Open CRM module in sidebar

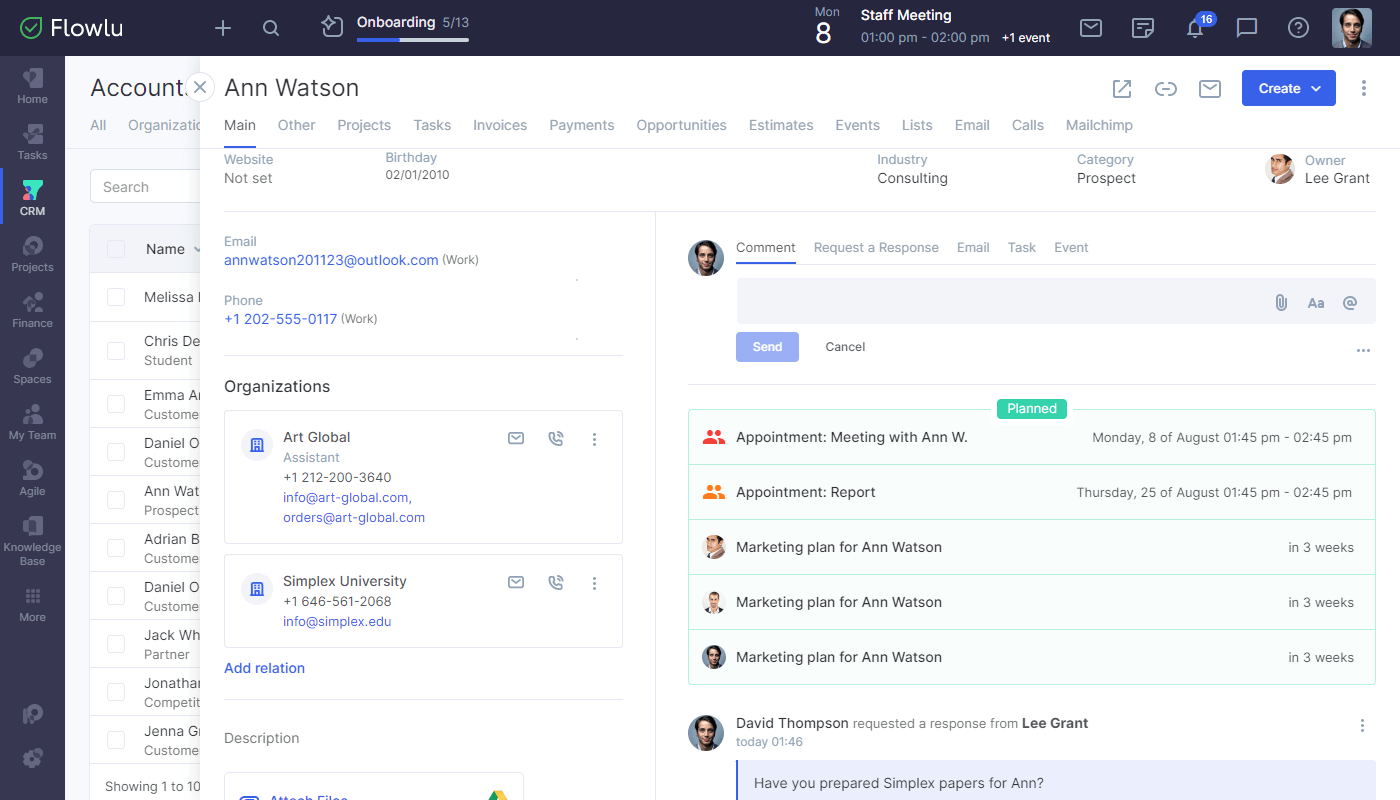click(32, 198)
